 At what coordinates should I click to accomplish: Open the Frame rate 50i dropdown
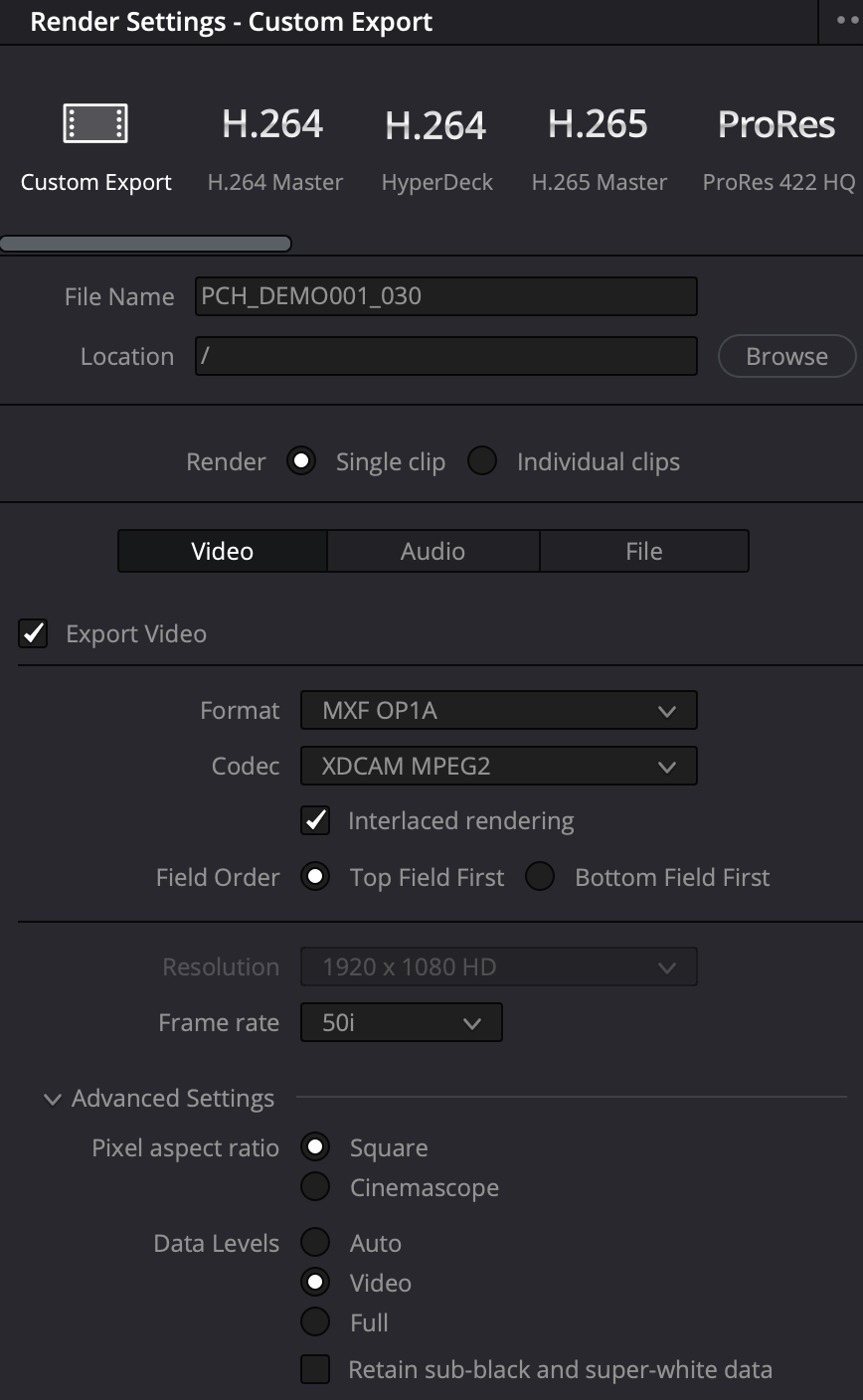coord(401,1022)
